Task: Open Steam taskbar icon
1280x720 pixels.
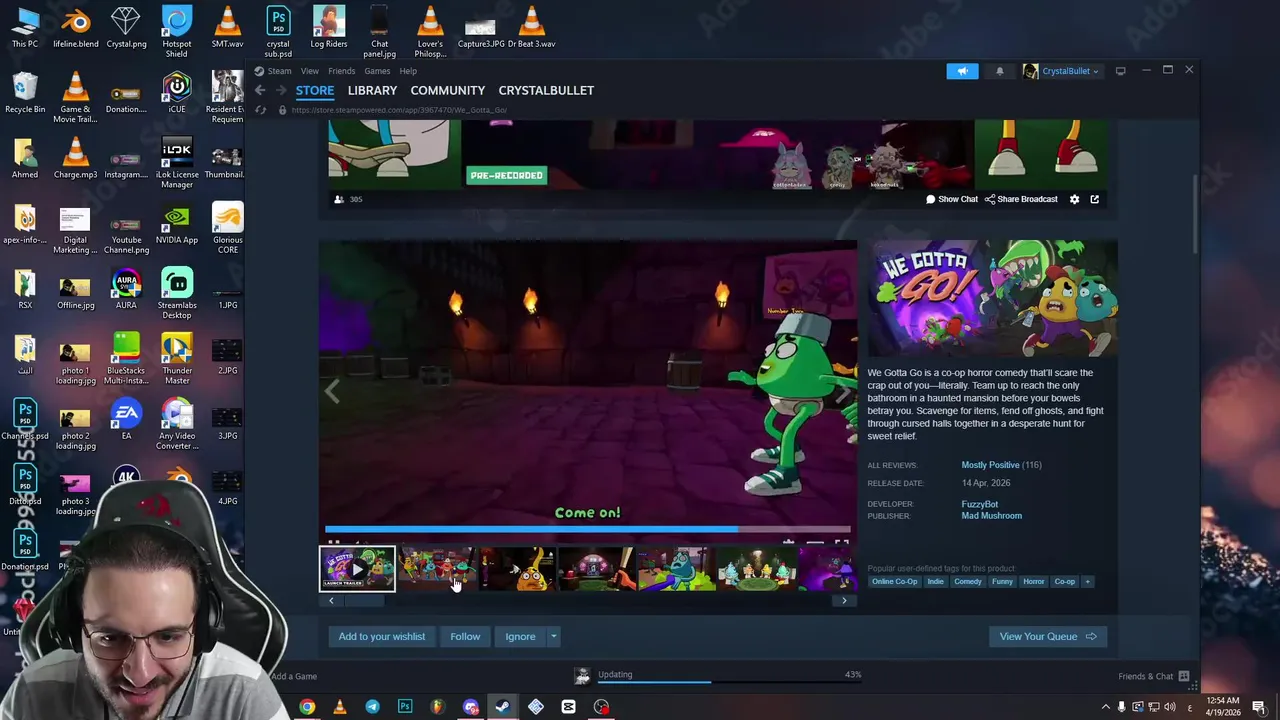Action: click(x=502, y=707)
